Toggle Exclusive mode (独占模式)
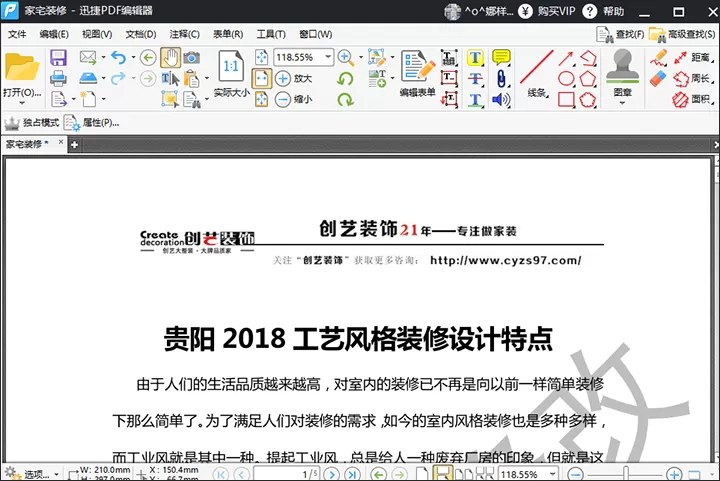The width and height of the screenshot is (720, 481). point(32,123)
